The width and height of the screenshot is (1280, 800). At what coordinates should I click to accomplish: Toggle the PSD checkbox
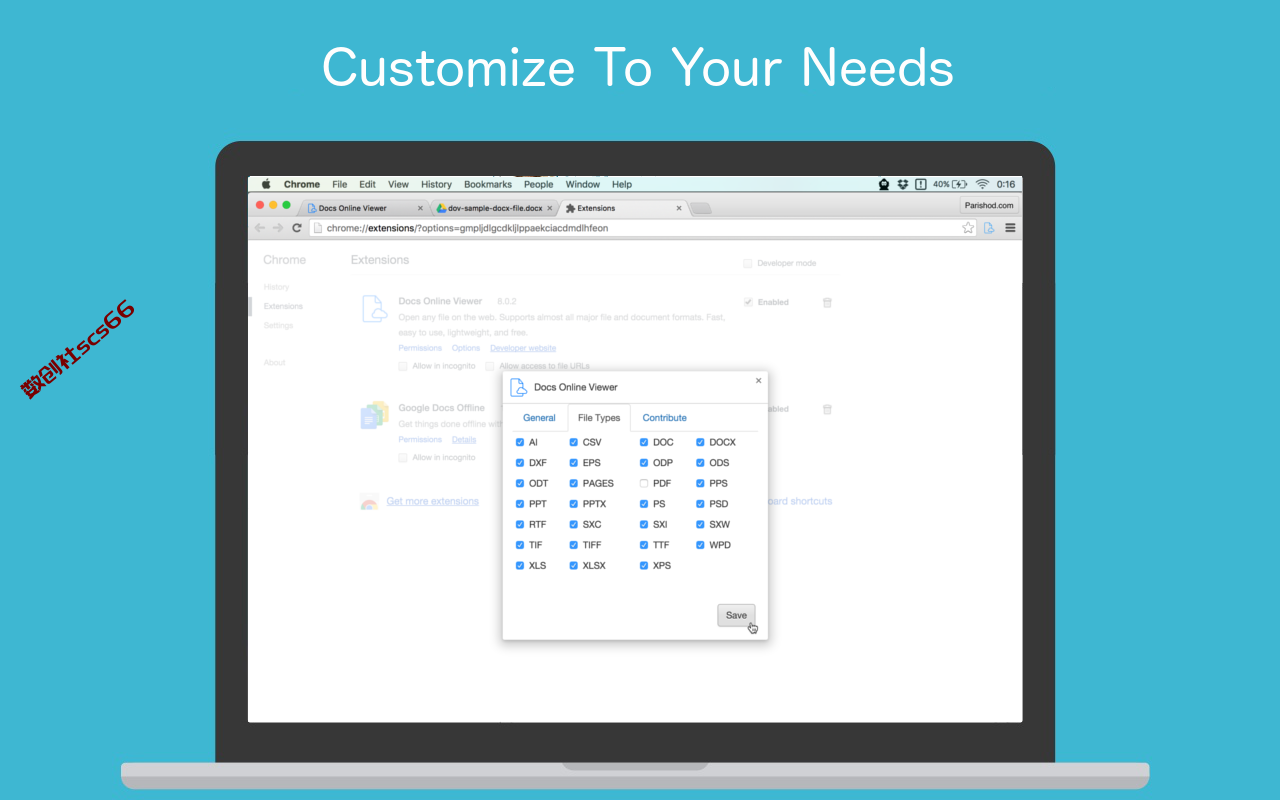point(700,504)
